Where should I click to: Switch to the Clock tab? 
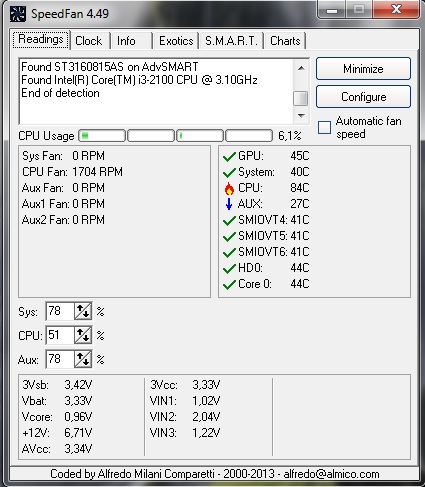click(x=90, y=41)
